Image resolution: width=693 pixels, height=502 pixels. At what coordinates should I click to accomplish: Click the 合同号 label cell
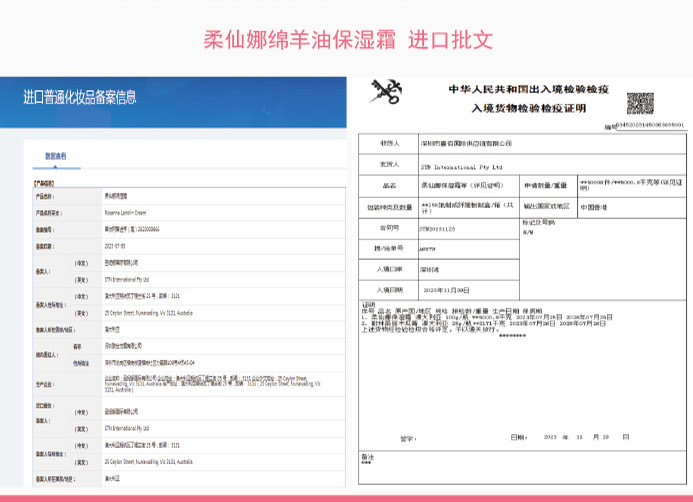[389, 228]
